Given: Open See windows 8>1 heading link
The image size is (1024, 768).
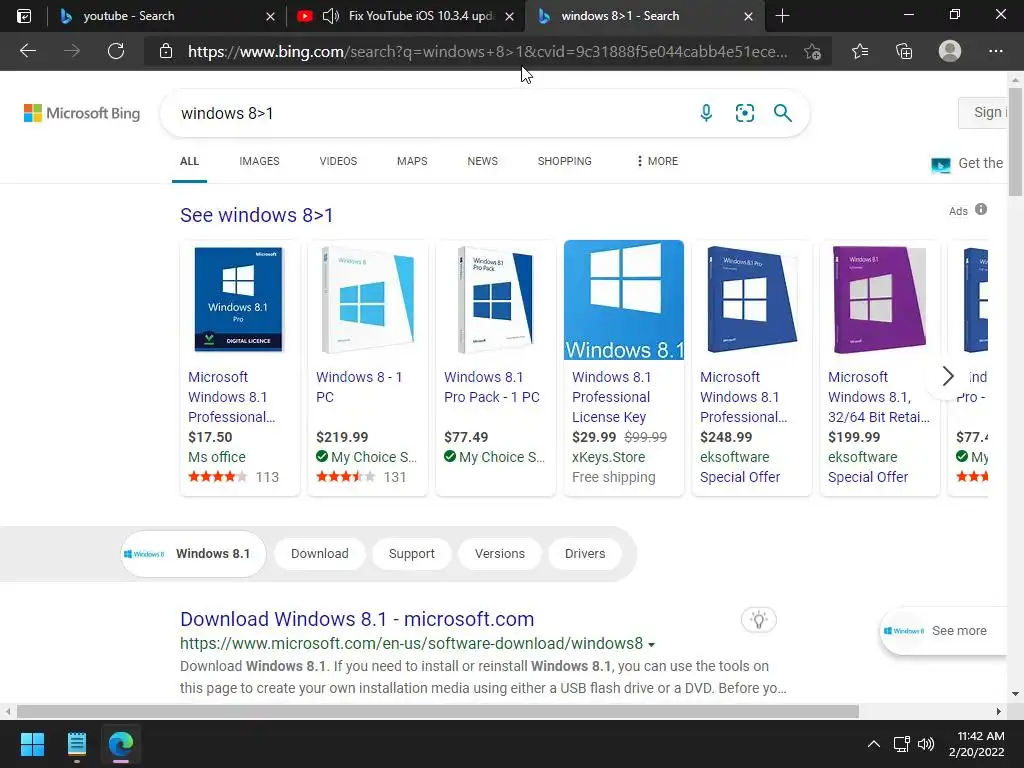Looking at the screenshot, I should coord(257,215).
